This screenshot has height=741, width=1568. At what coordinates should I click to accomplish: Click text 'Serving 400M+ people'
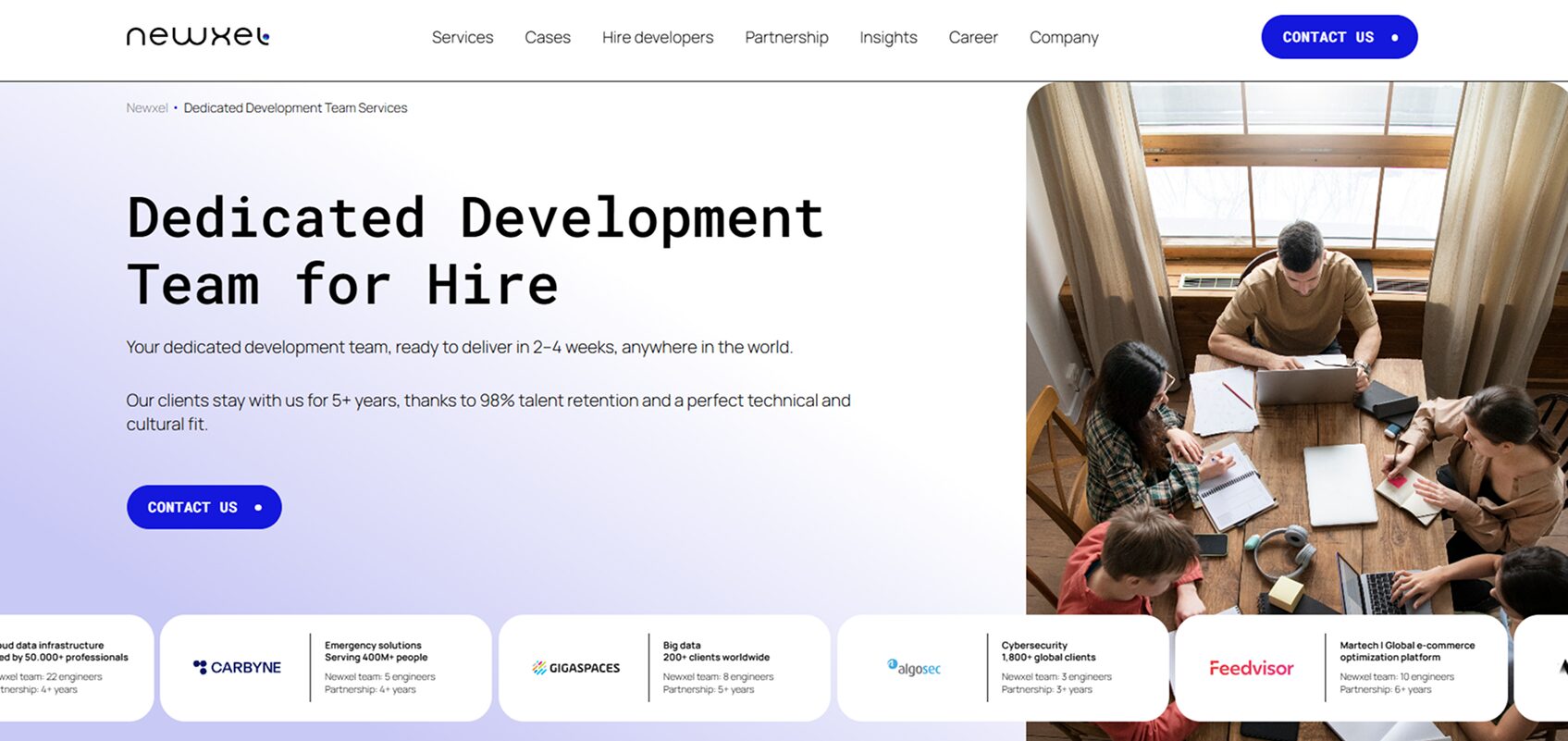click(x=376, y=658)
